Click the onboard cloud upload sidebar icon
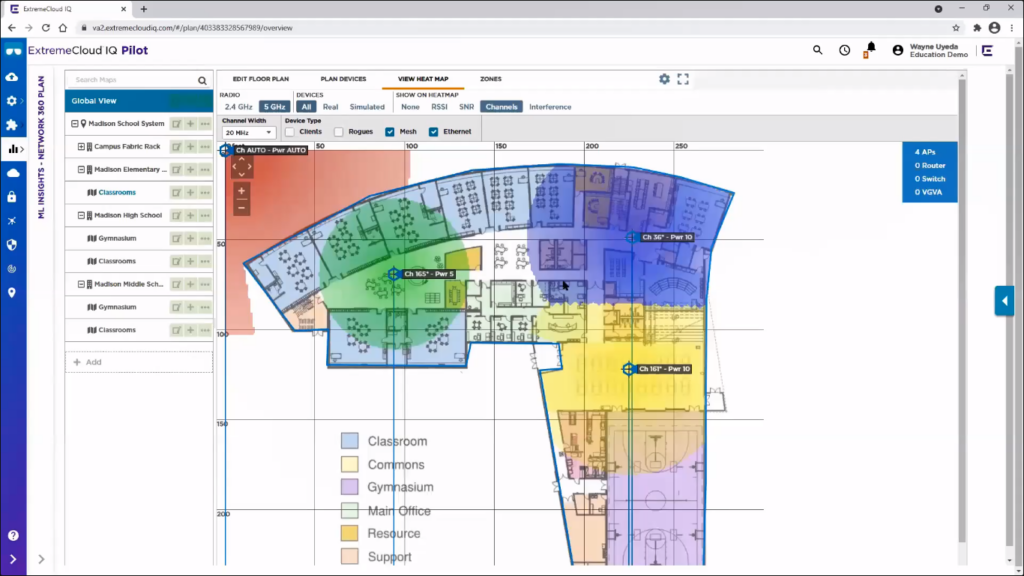This screenshot has height=576, width=1024. pyautogui.click(x=12, y=77)
